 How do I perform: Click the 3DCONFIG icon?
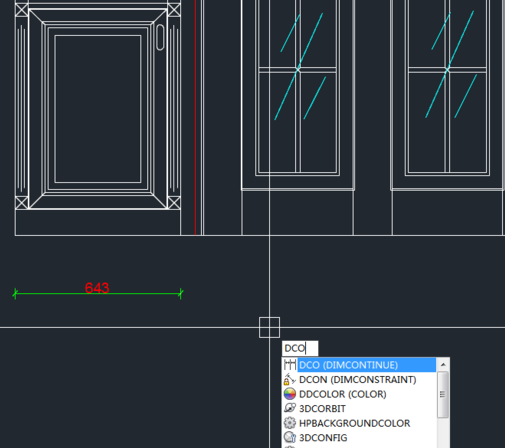[x=290, y=437]
